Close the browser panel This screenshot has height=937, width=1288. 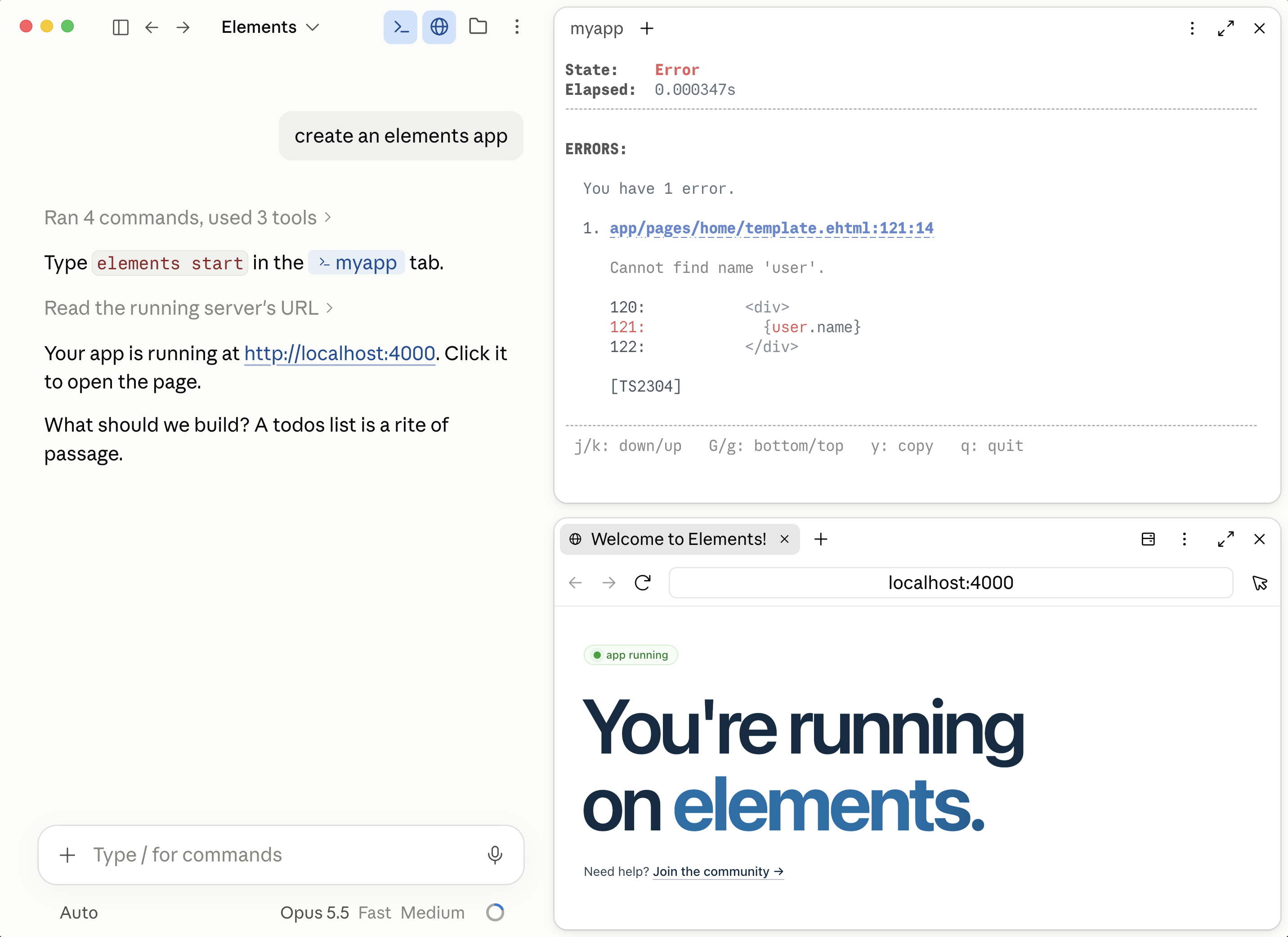1259,539
